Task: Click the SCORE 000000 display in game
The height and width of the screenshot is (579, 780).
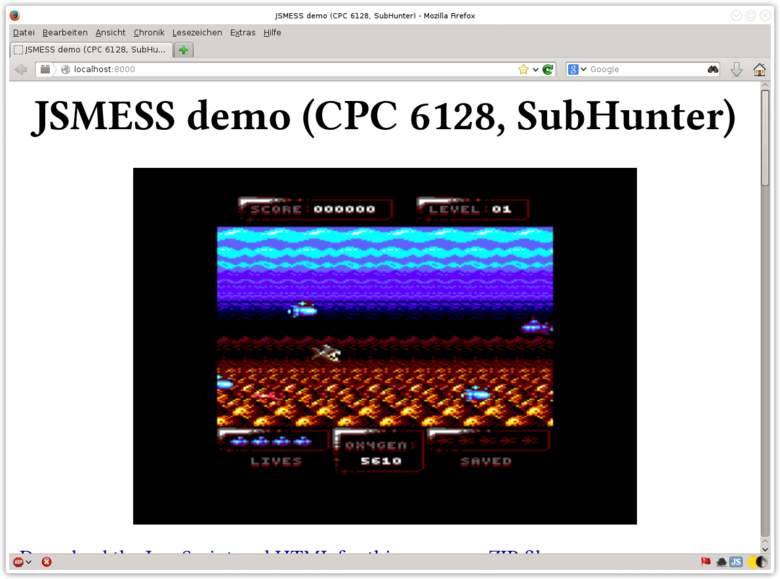Action: tap(315, 209)
